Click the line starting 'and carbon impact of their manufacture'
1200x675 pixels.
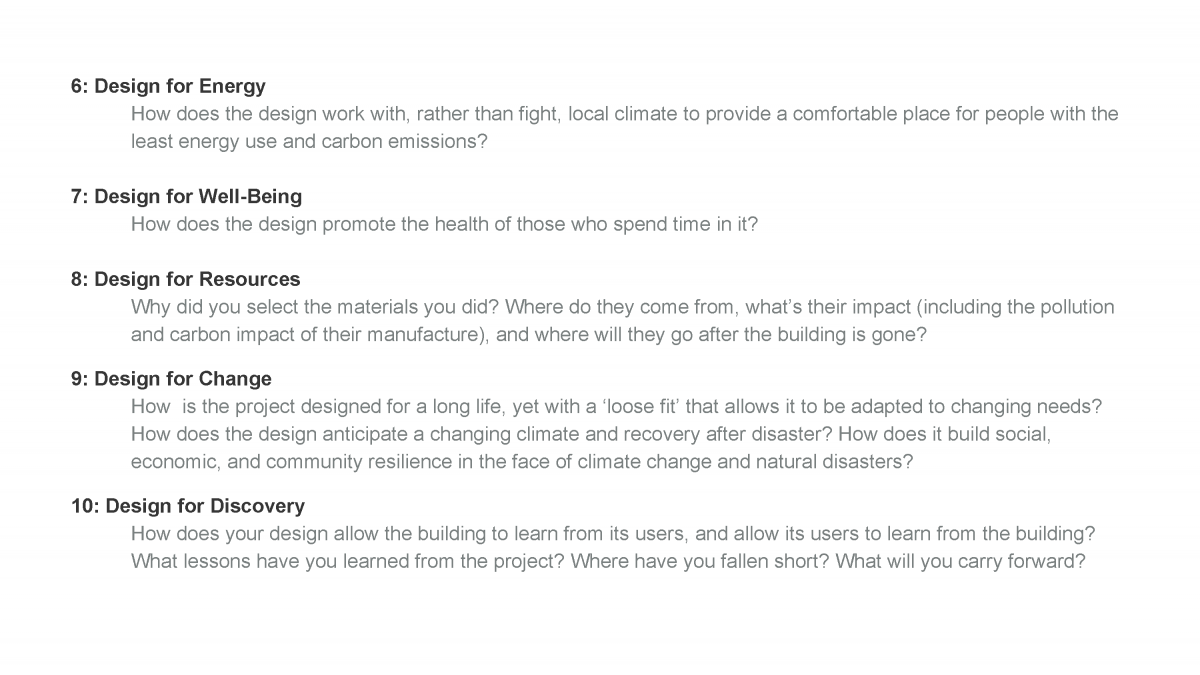tap(529, 335)
